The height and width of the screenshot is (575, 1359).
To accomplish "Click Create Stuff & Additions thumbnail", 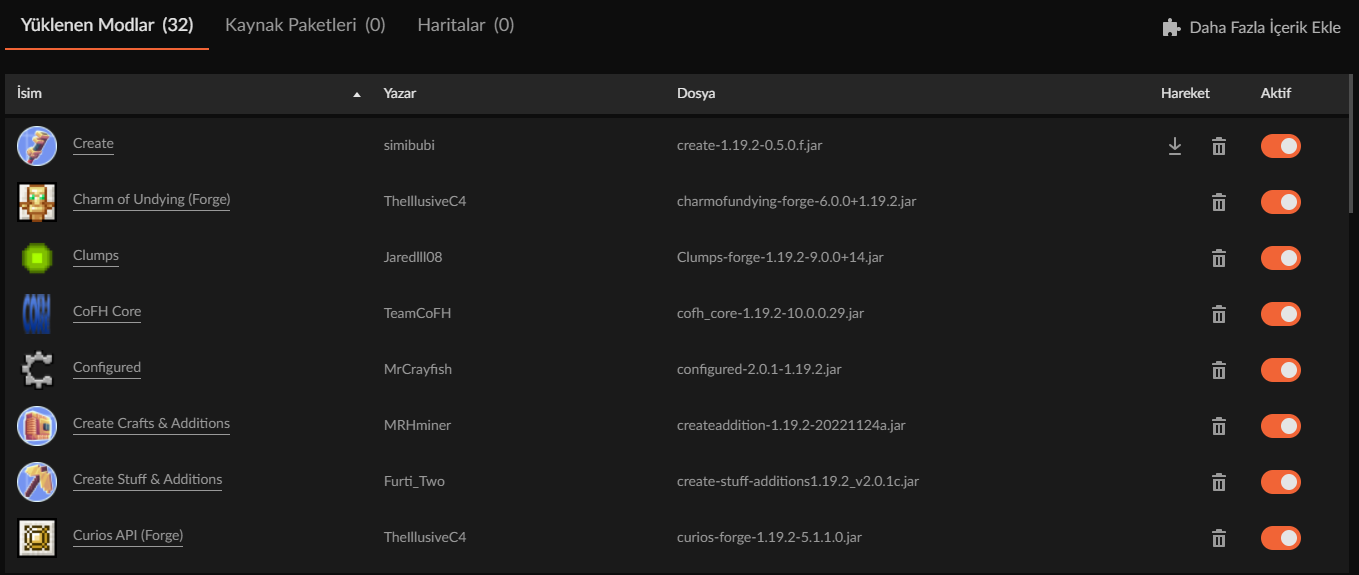I will coord(37,482).
